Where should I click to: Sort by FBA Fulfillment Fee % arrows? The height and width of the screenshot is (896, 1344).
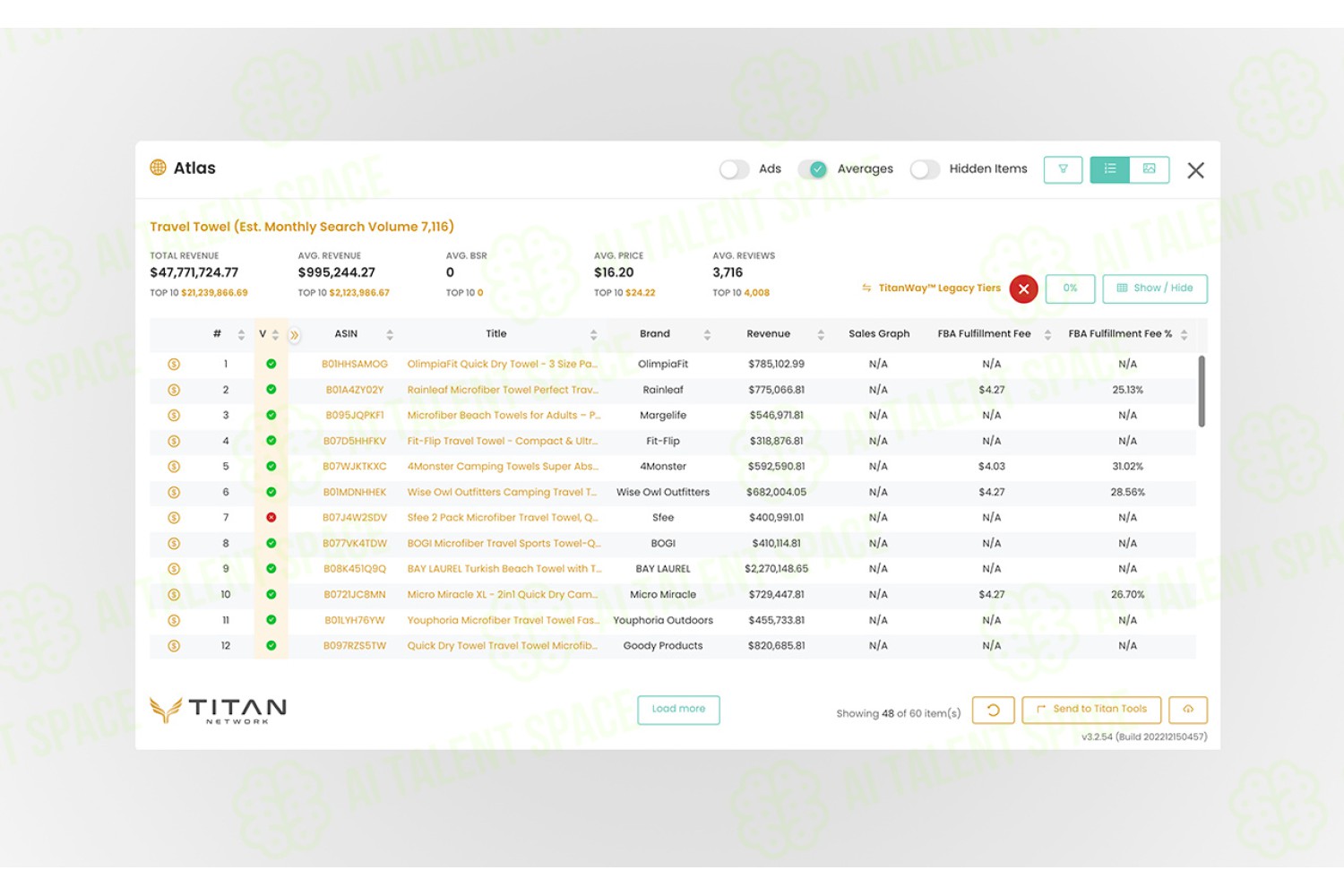tap(1184, 335)
